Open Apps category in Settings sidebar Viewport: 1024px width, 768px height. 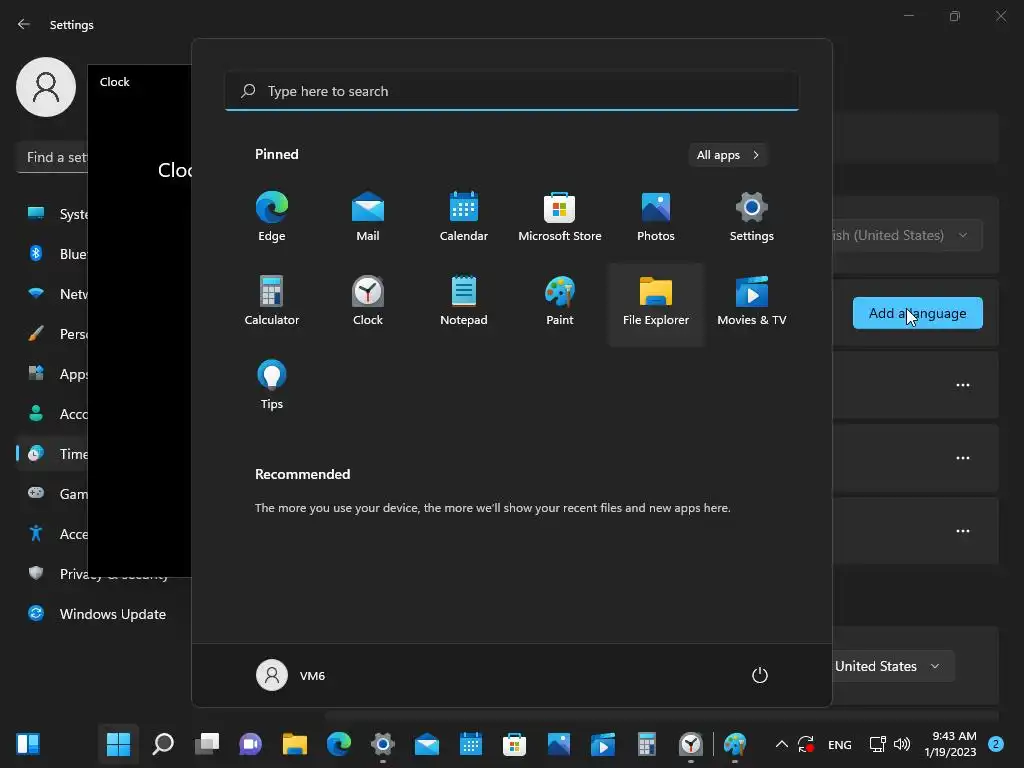point(52,374)
